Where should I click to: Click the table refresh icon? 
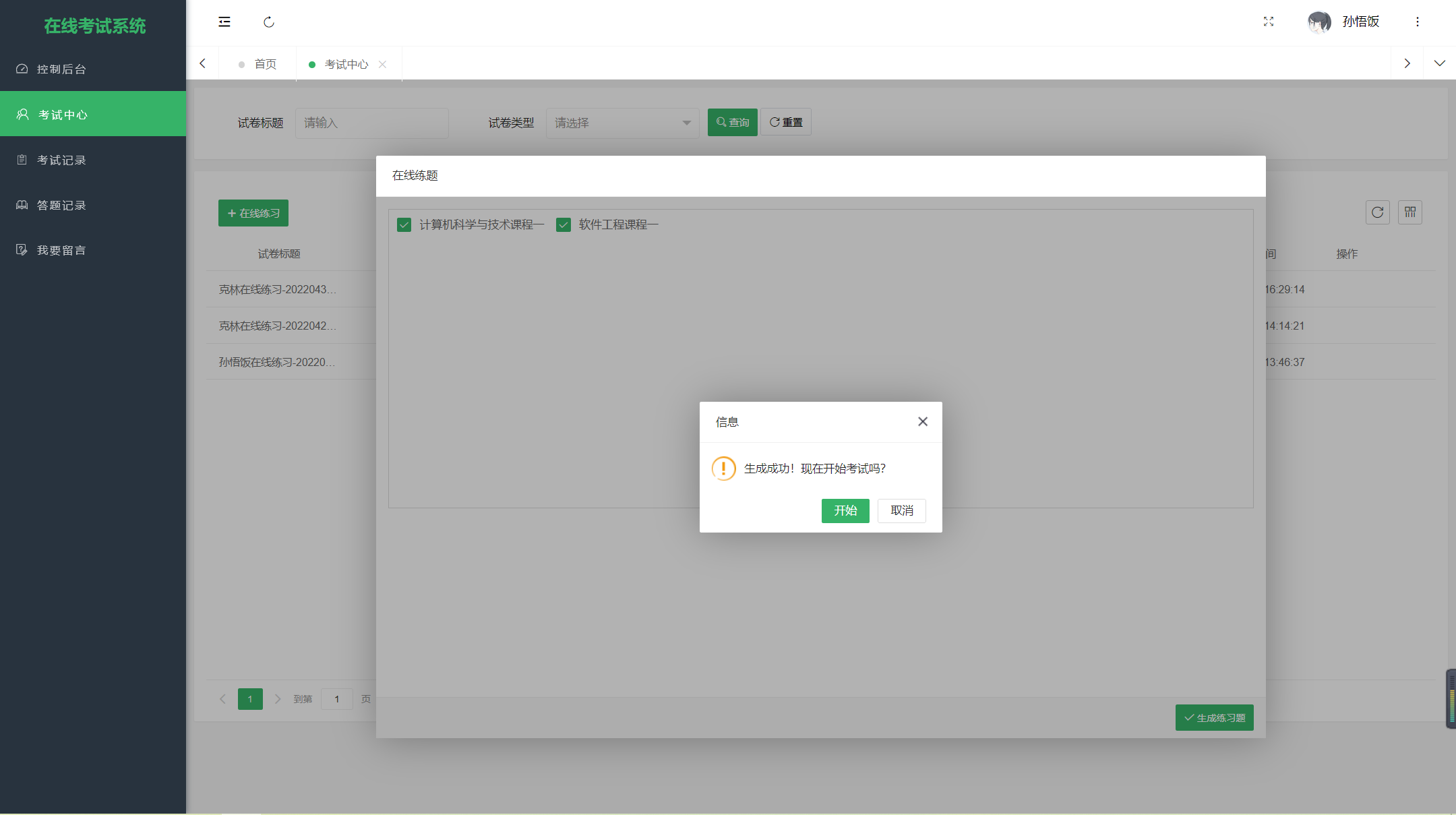click(1377, 212)
